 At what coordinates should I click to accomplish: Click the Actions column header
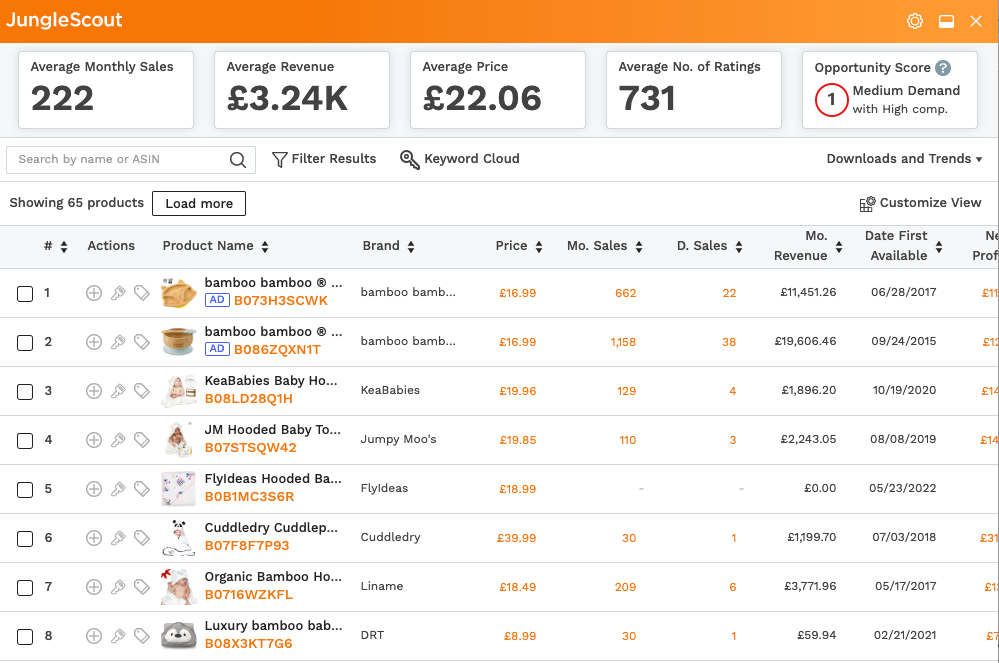tap(111, 246)
